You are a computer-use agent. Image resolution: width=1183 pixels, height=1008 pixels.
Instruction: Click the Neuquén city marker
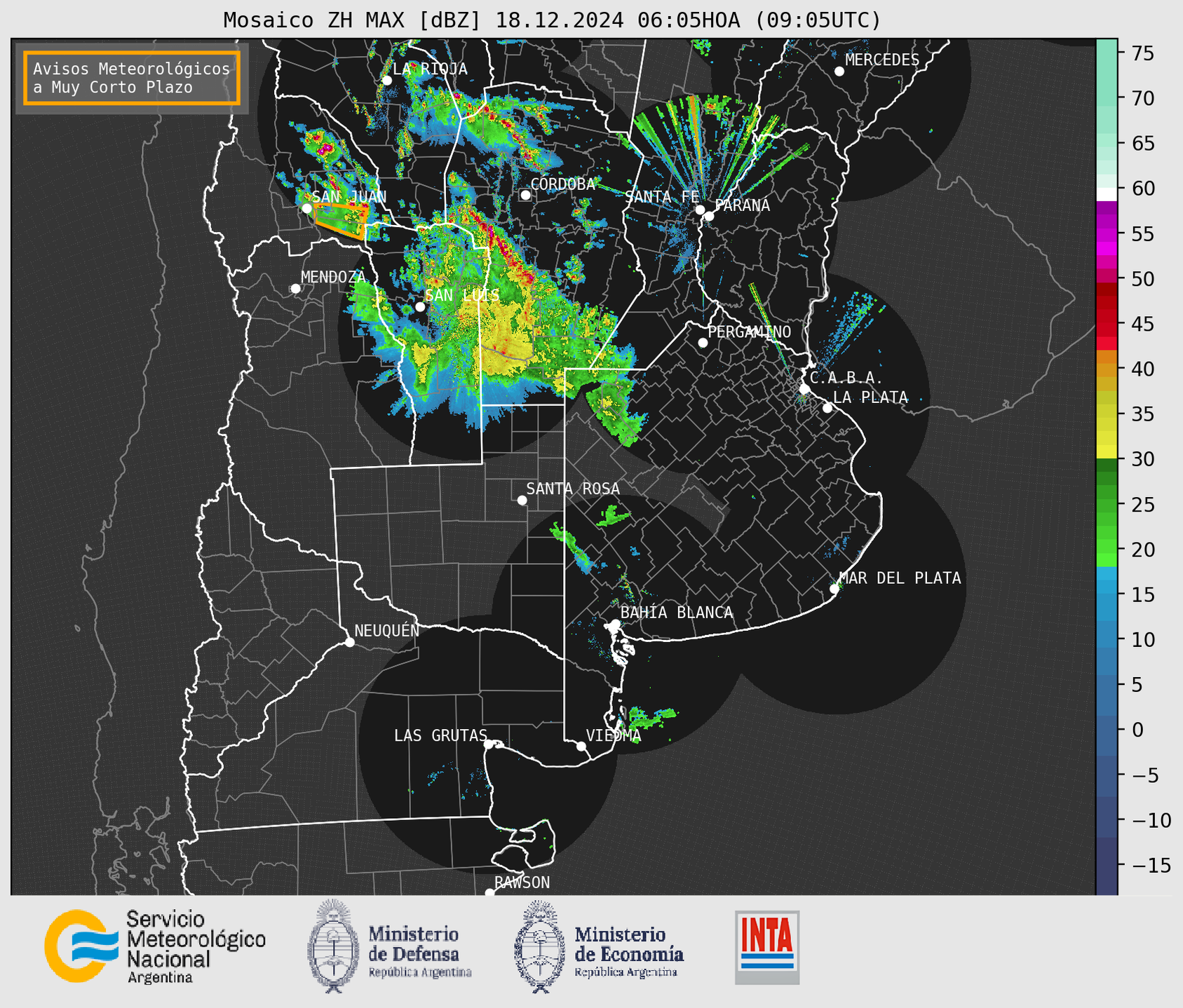(x=349, y=642)
